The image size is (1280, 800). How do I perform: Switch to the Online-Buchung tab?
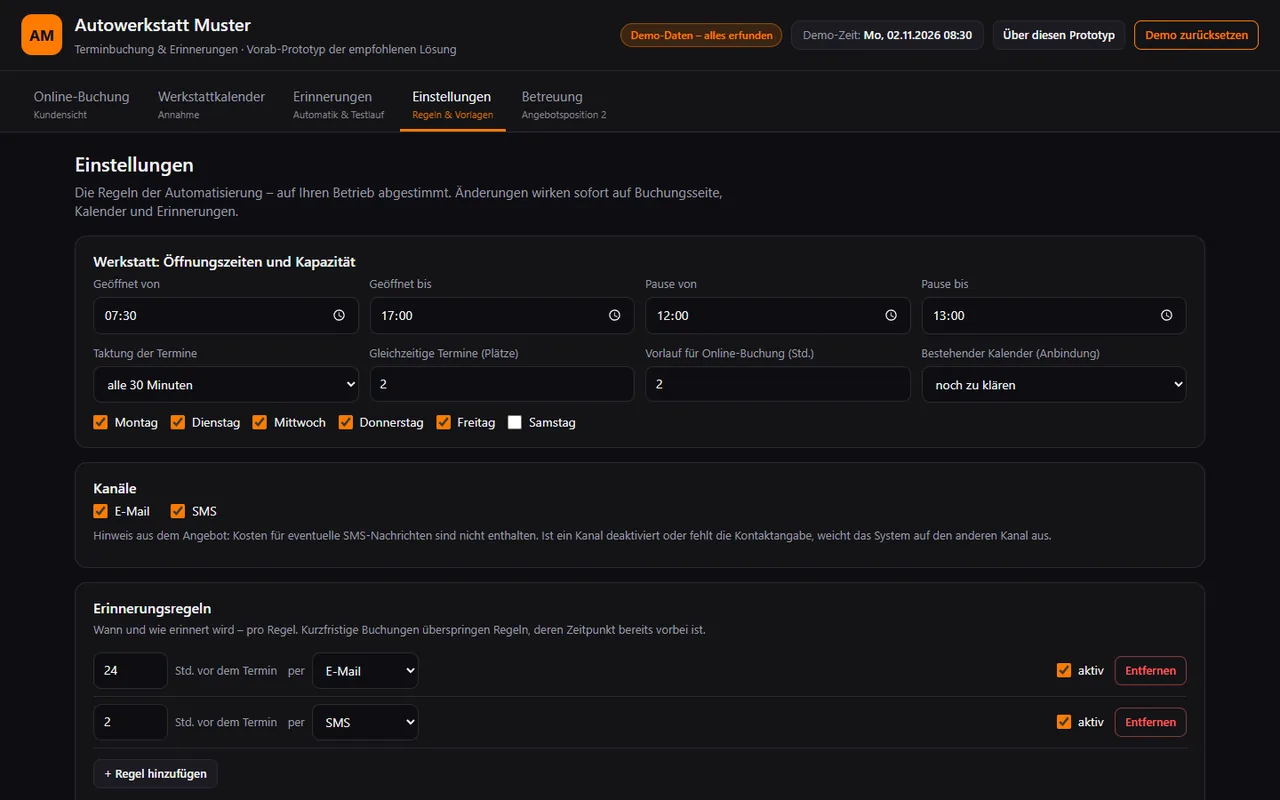[x=82, y=104]
